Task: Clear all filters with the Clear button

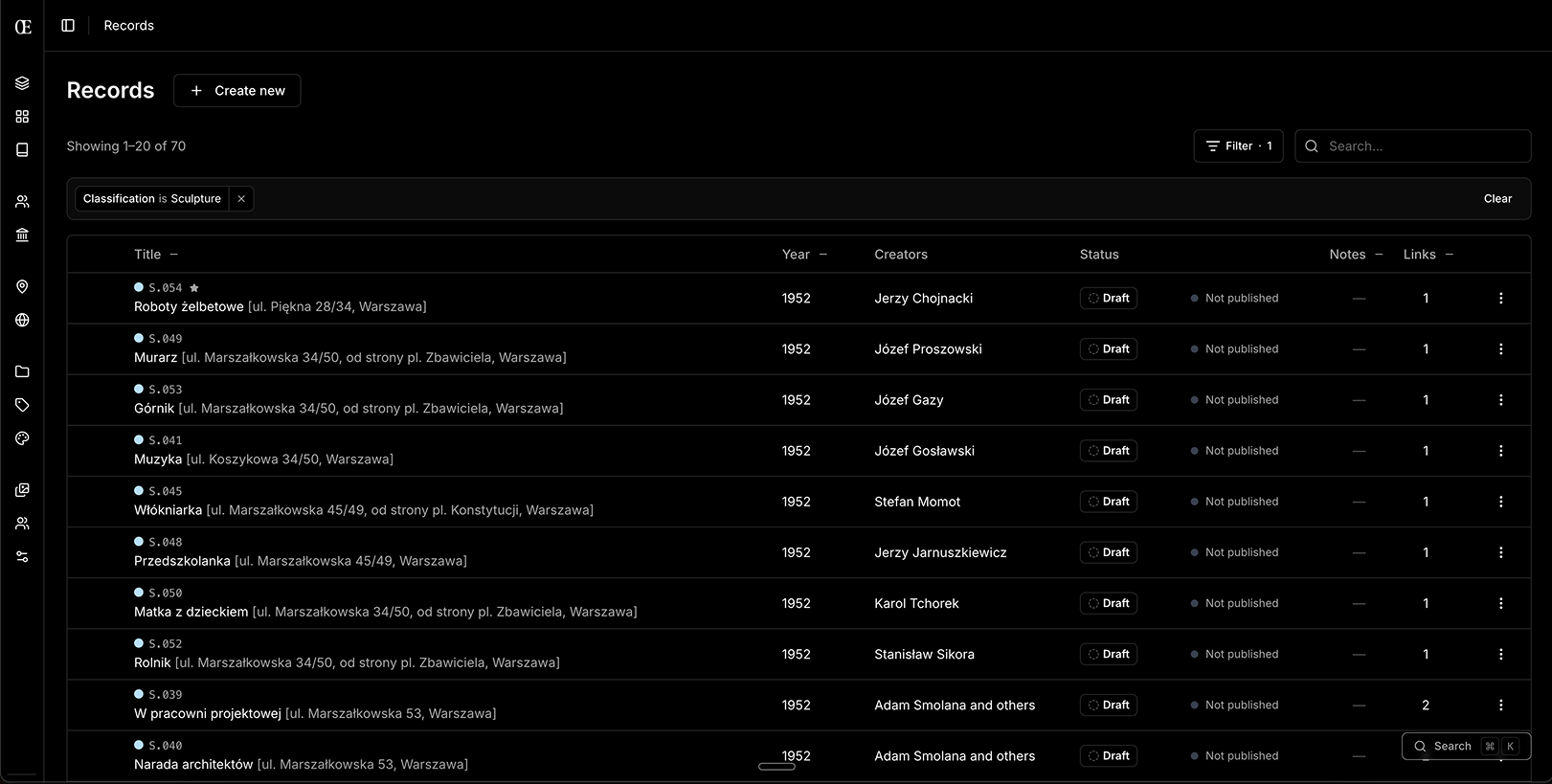Action: pos(1497,199)
